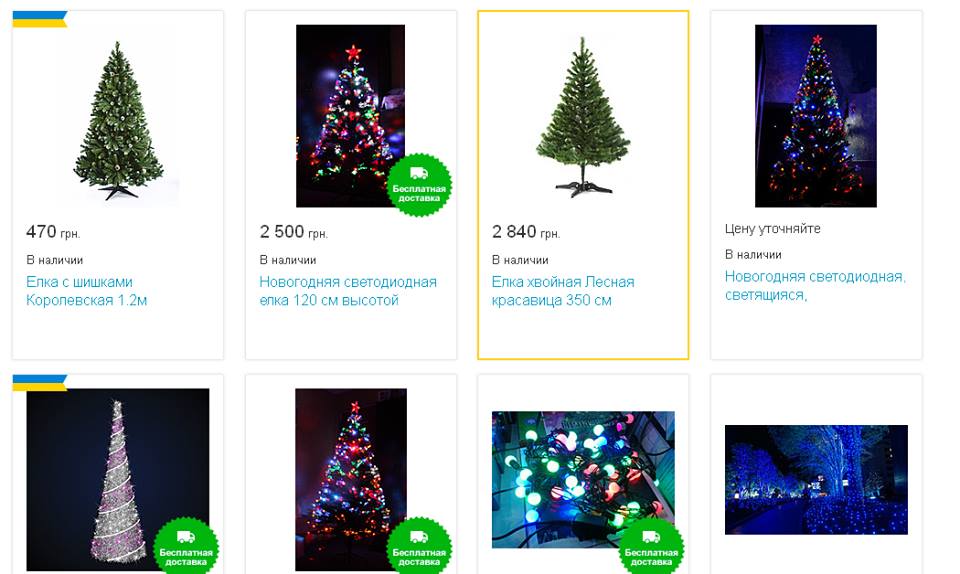Click the free delivery badge on the 2 500 грн. tree

419,185
